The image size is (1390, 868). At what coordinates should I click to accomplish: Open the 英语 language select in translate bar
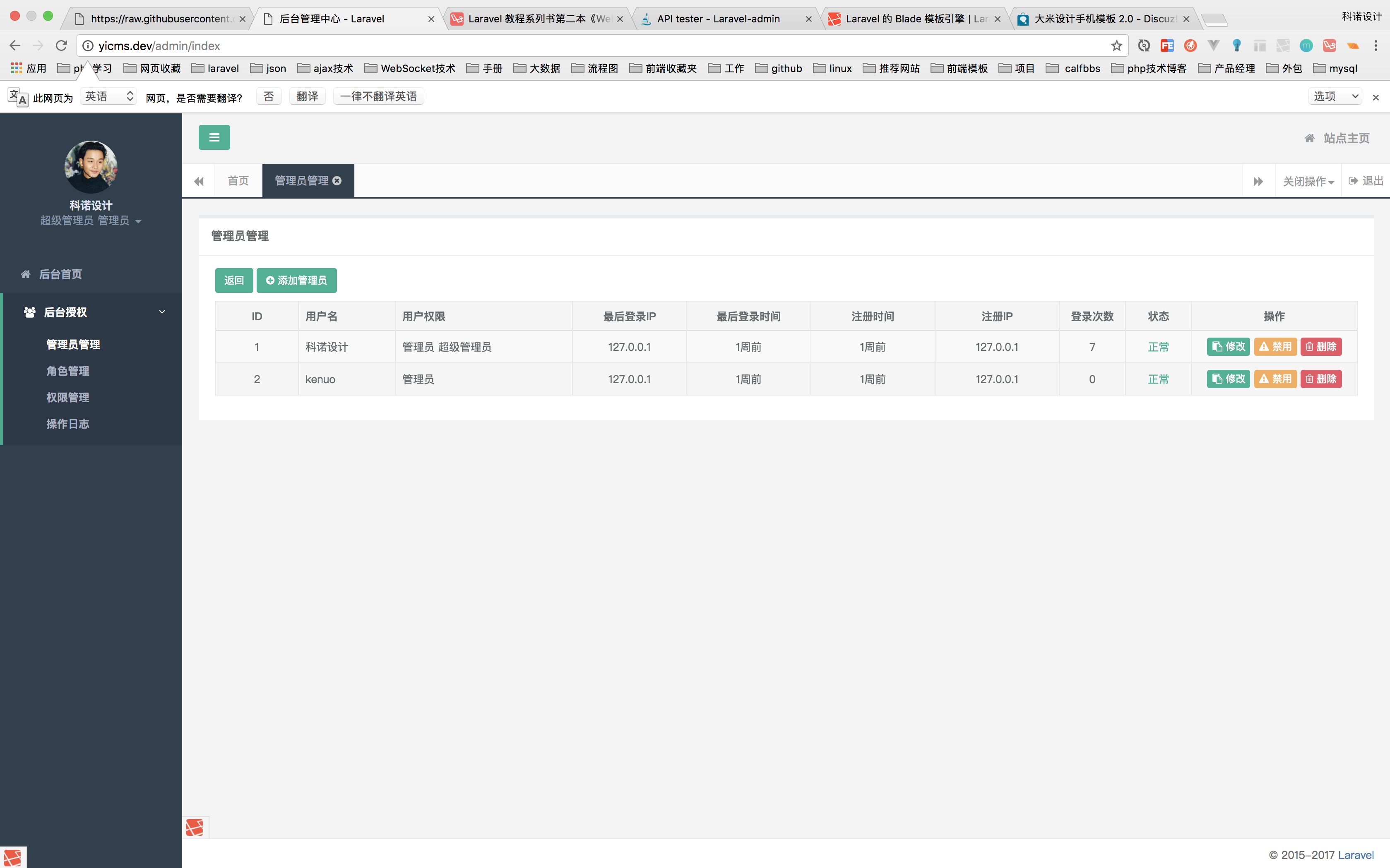point(108,96)
